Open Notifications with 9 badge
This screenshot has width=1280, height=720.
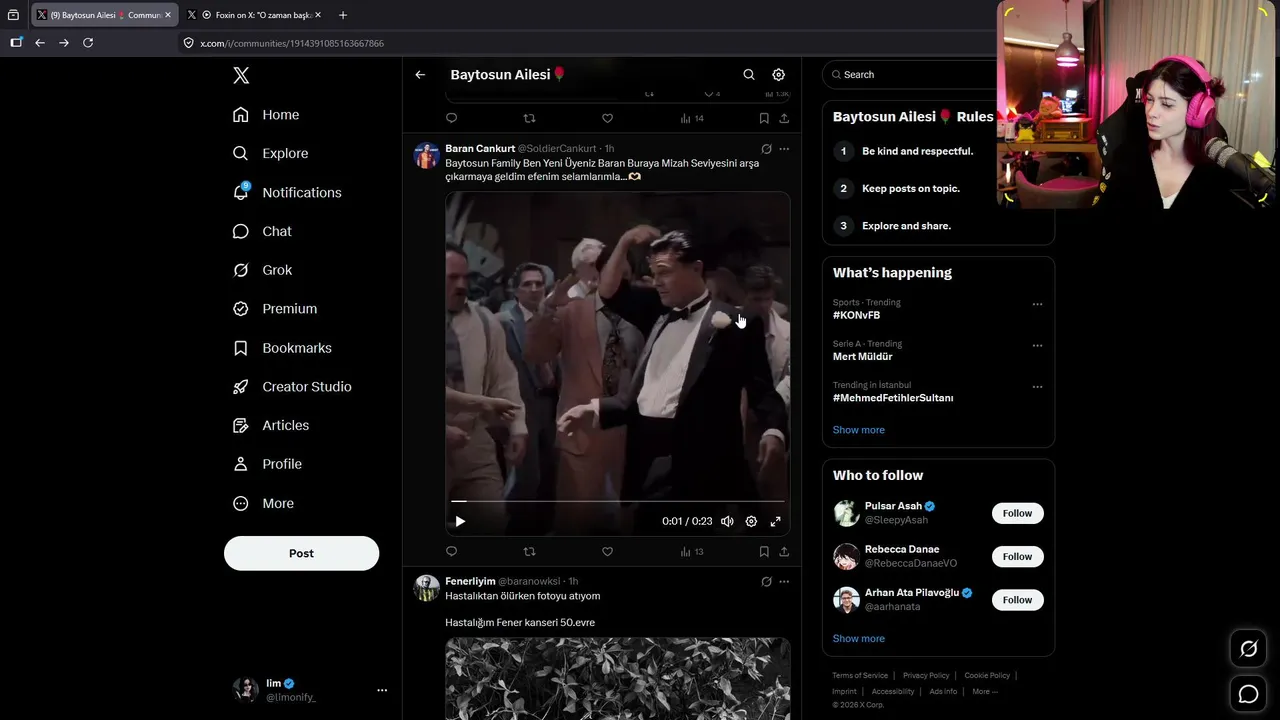coord(287,192)
